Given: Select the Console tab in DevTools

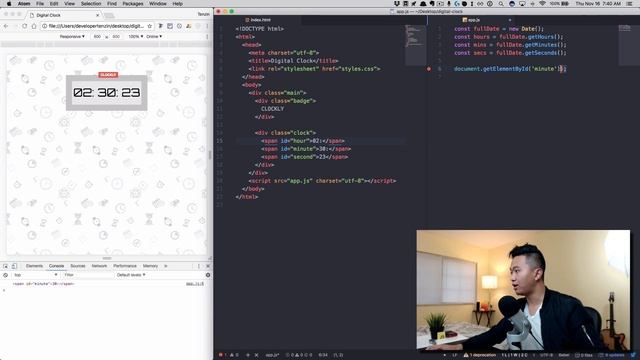Looking at the screenshot, I should [x=56, y=266].
